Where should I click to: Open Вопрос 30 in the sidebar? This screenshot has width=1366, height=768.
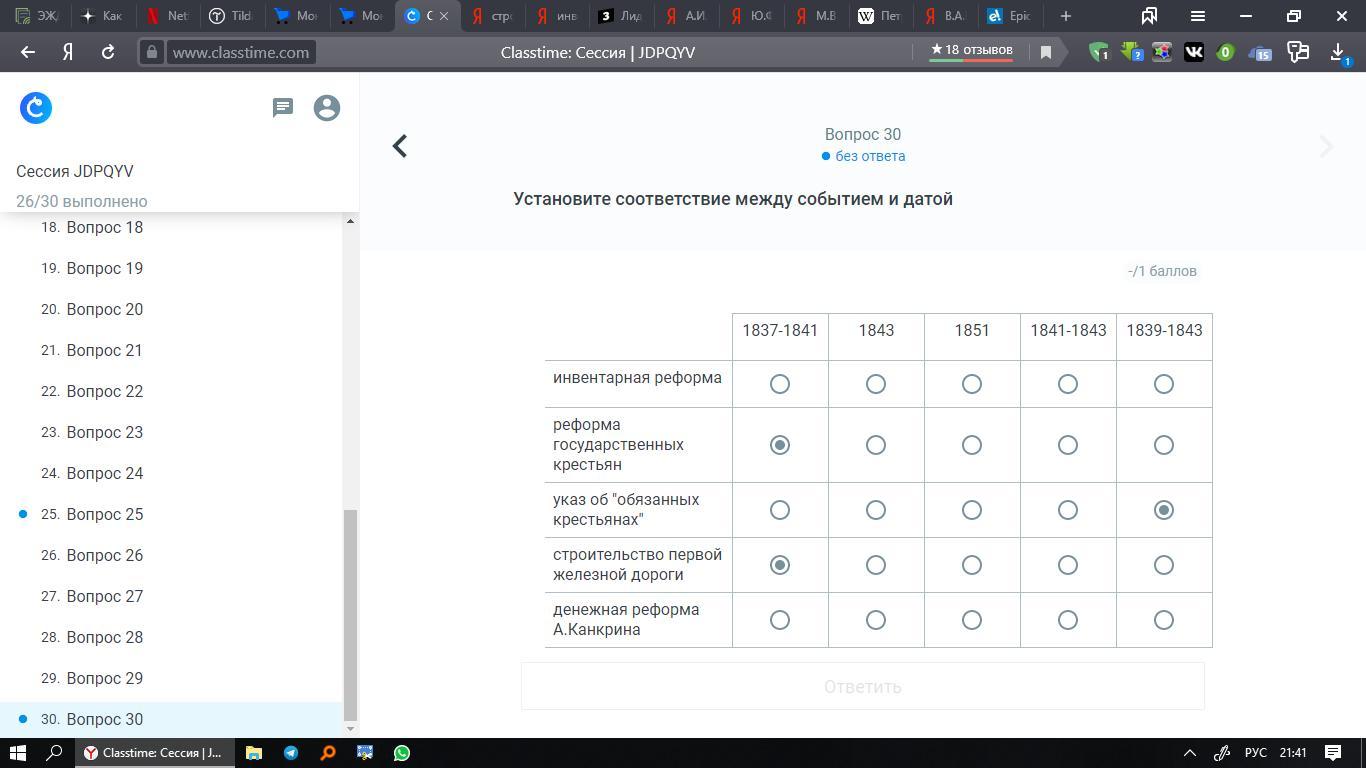(x=105, y=719)
